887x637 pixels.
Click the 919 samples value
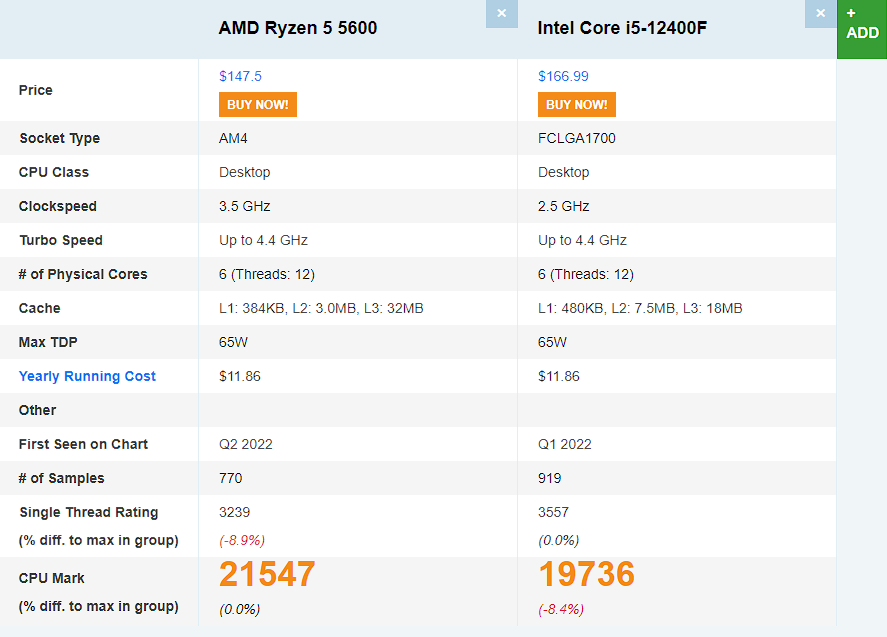[x=550, y=478]
